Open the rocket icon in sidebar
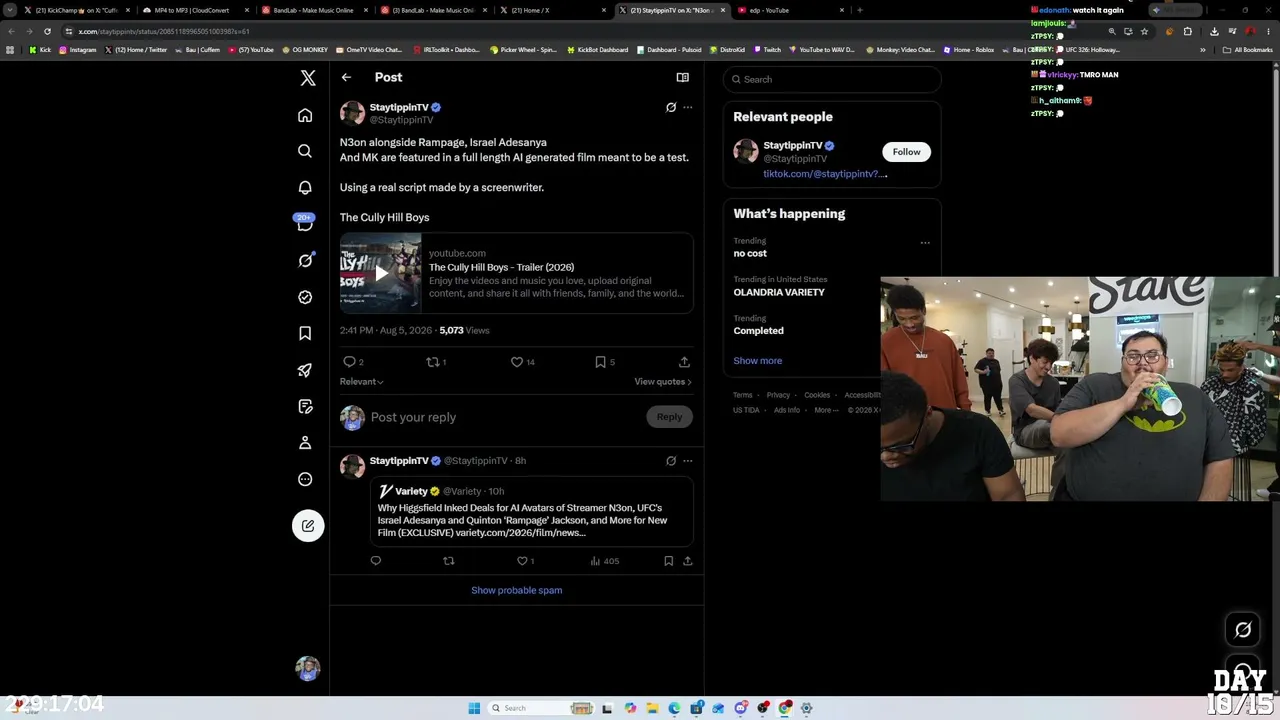The width and height of the screenshot is (1280, 720). tap(305, 370)
